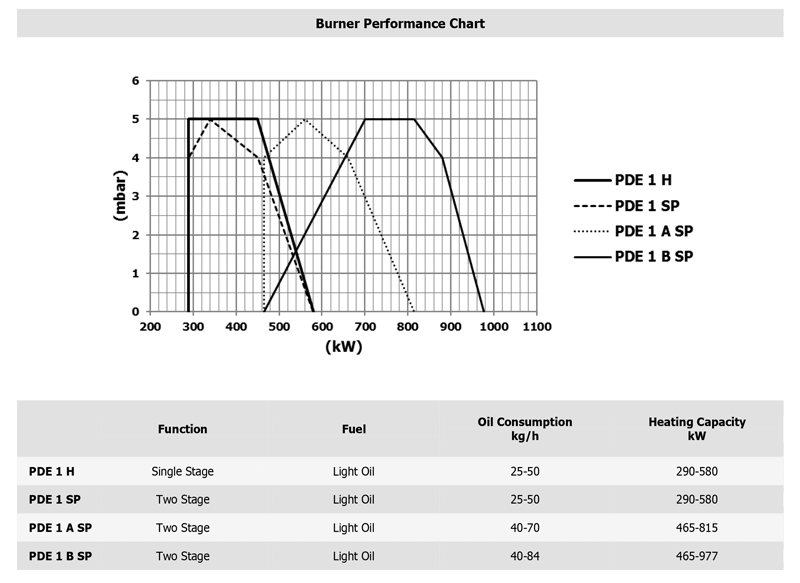Click the 40-70 oil consumption cell
Image resolution: width=800 pixels, height=583 pixels.
click(525, 528)
